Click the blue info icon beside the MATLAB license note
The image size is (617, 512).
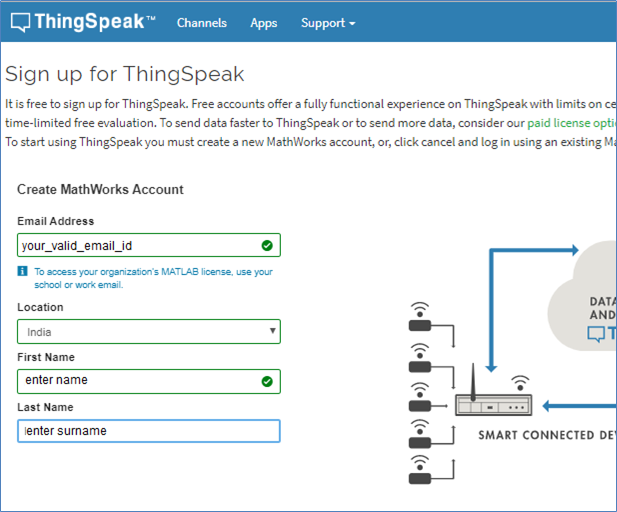tap(22, 271)
